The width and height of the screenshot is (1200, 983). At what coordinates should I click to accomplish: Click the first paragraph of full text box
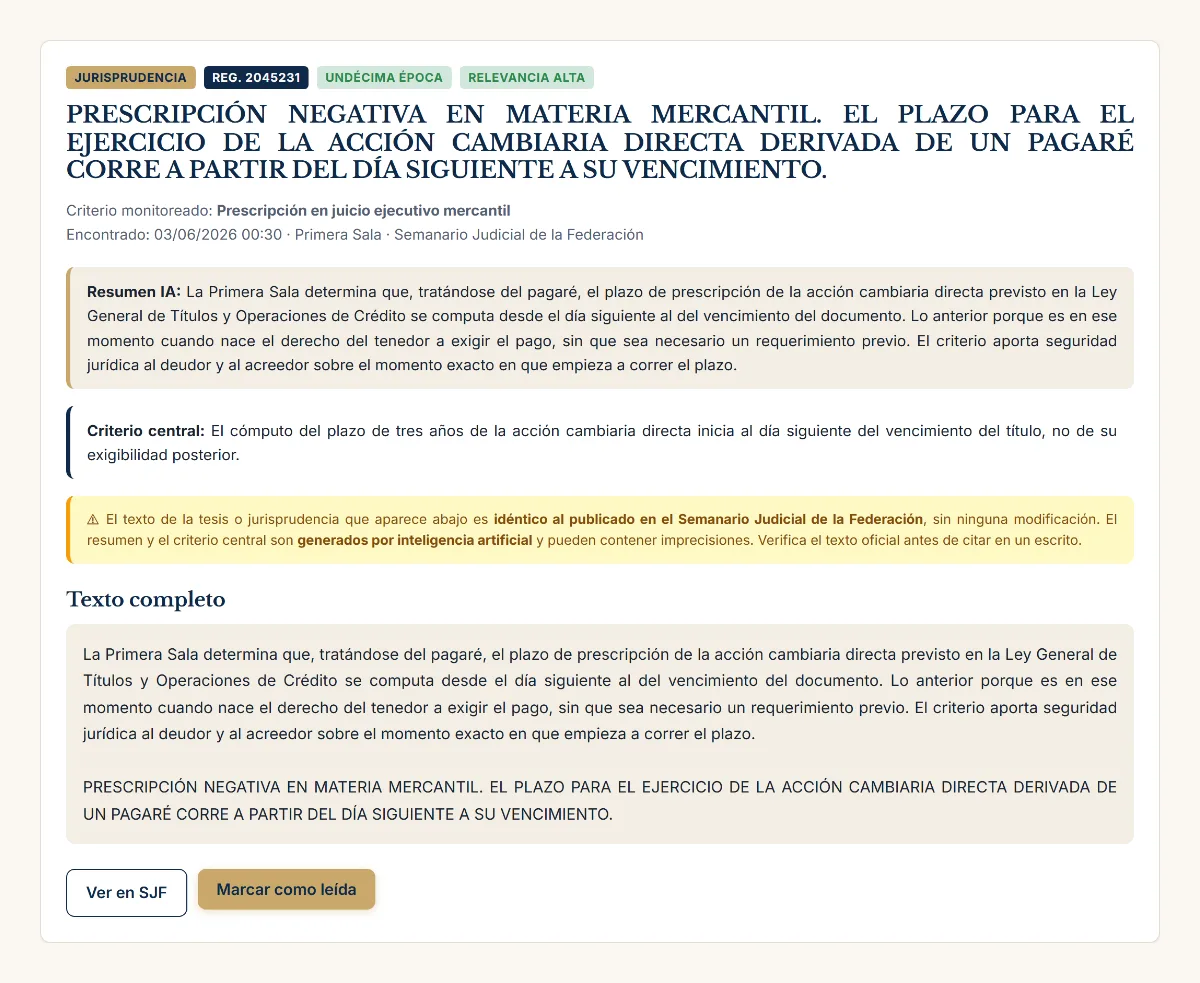click(600, 694)
